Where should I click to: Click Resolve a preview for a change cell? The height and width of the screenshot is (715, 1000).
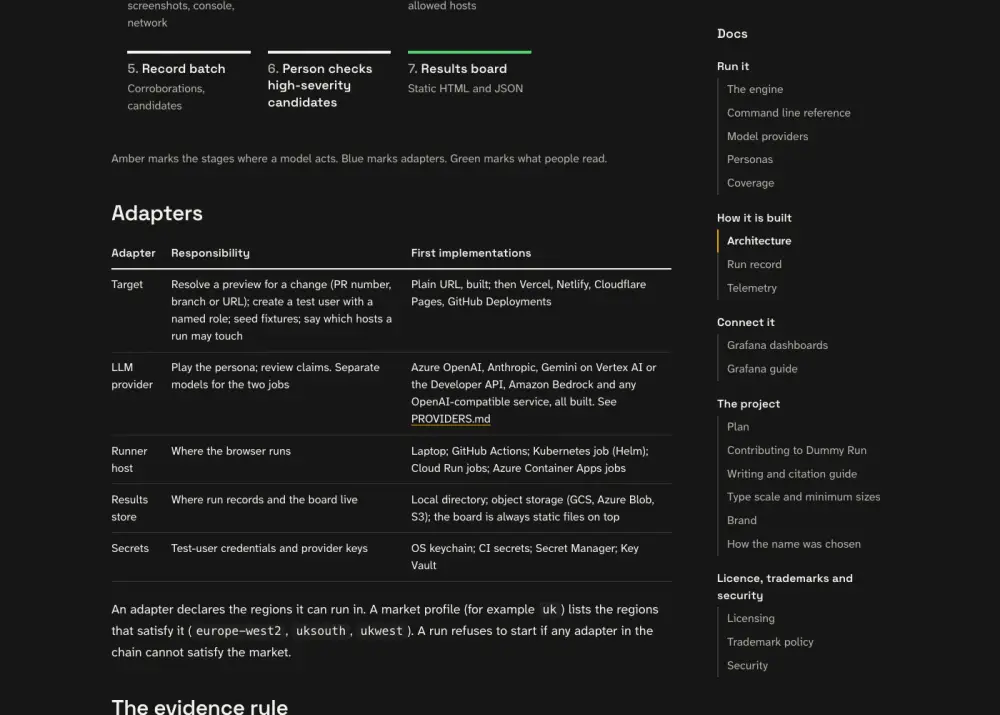click(x=281, y=310)
